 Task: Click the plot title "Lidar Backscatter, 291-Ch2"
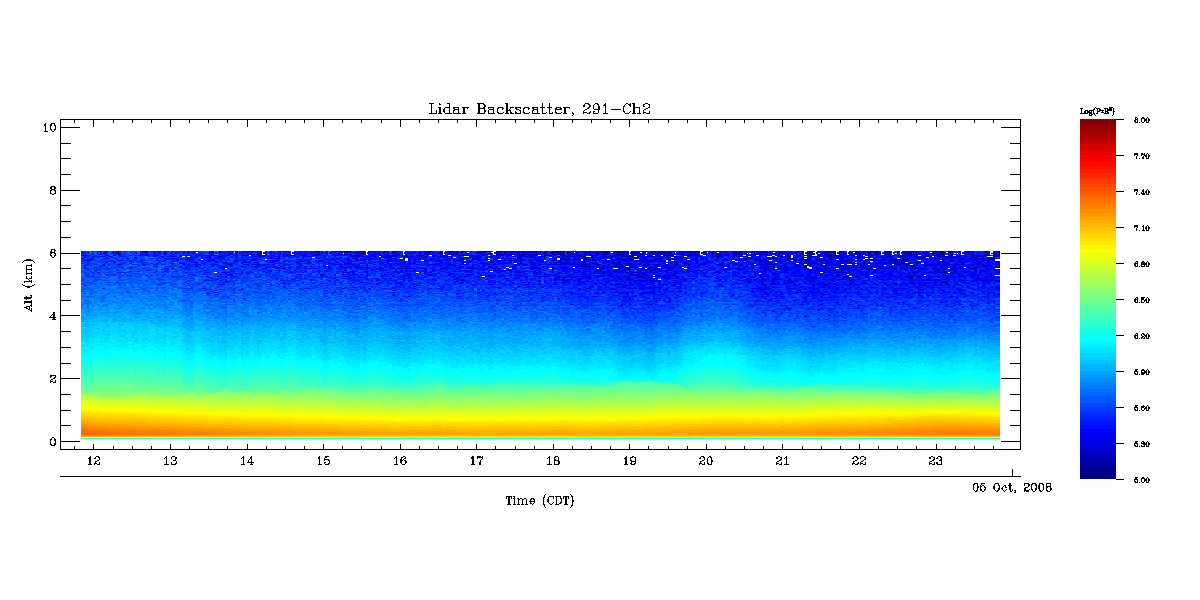tap(541, 109)
